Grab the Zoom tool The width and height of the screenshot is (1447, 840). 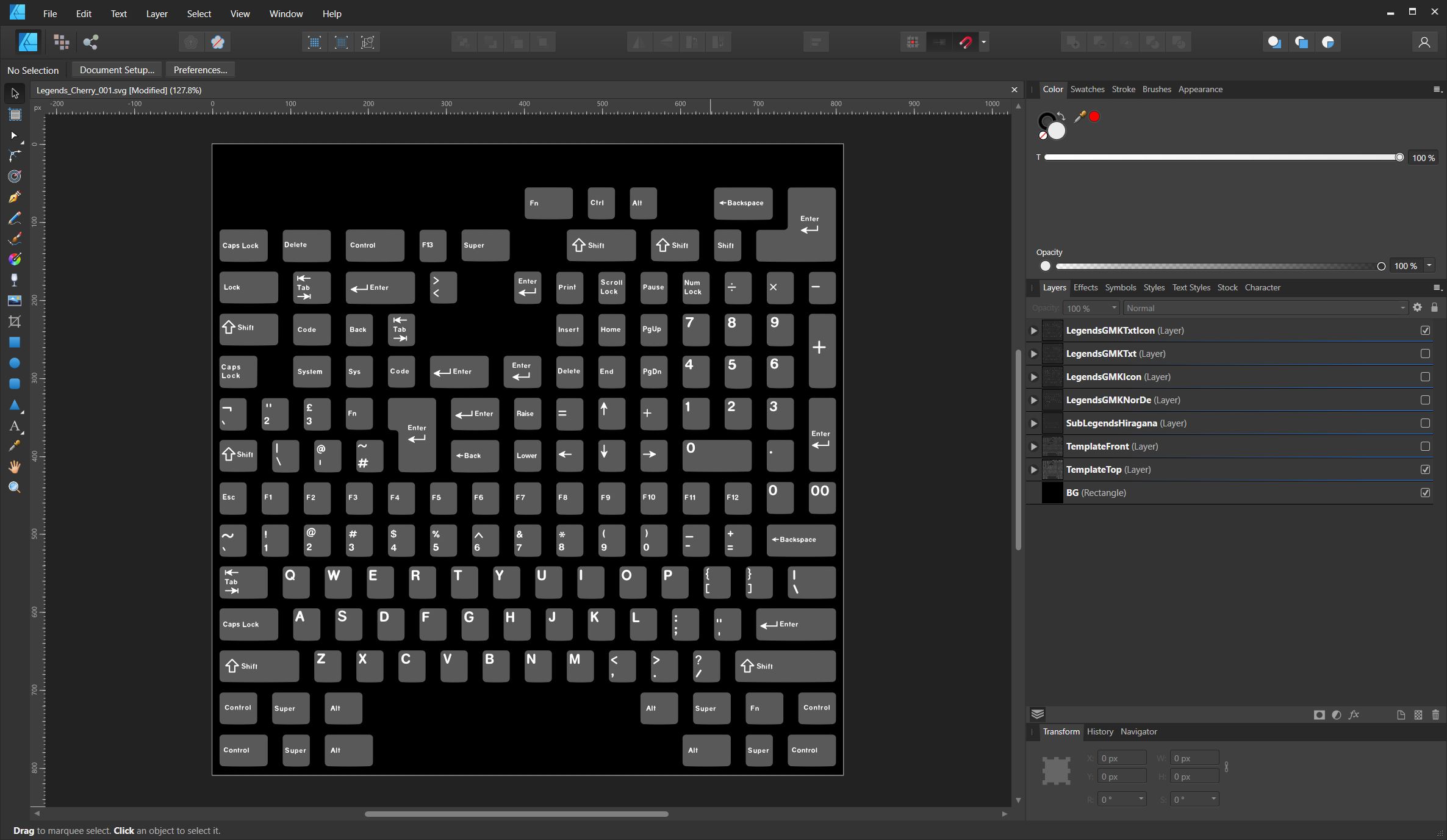click(x=15, y=486)
